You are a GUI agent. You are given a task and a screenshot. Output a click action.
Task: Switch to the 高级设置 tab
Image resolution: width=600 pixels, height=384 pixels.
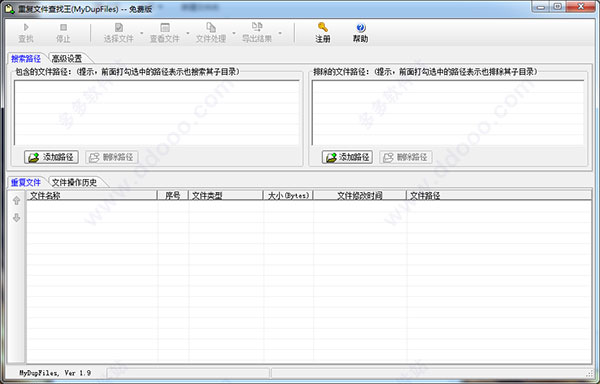pos(67,59)
